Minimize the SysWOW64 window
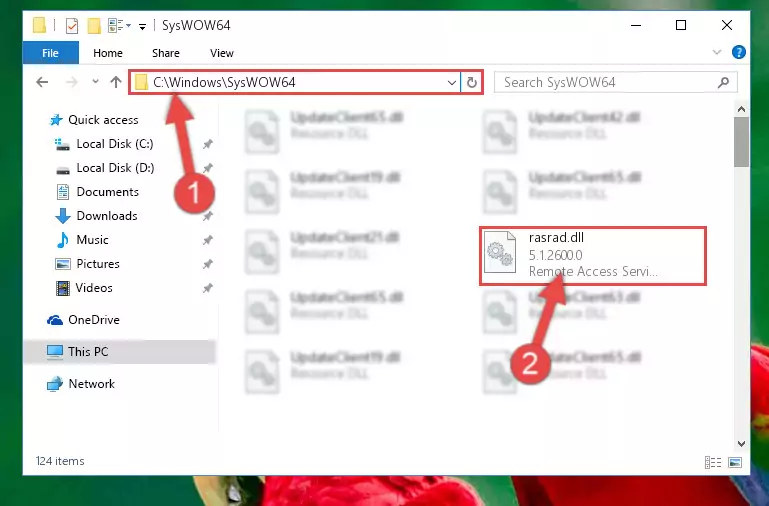Viewport: 769px width, 506px height. [x=636, y=25]
